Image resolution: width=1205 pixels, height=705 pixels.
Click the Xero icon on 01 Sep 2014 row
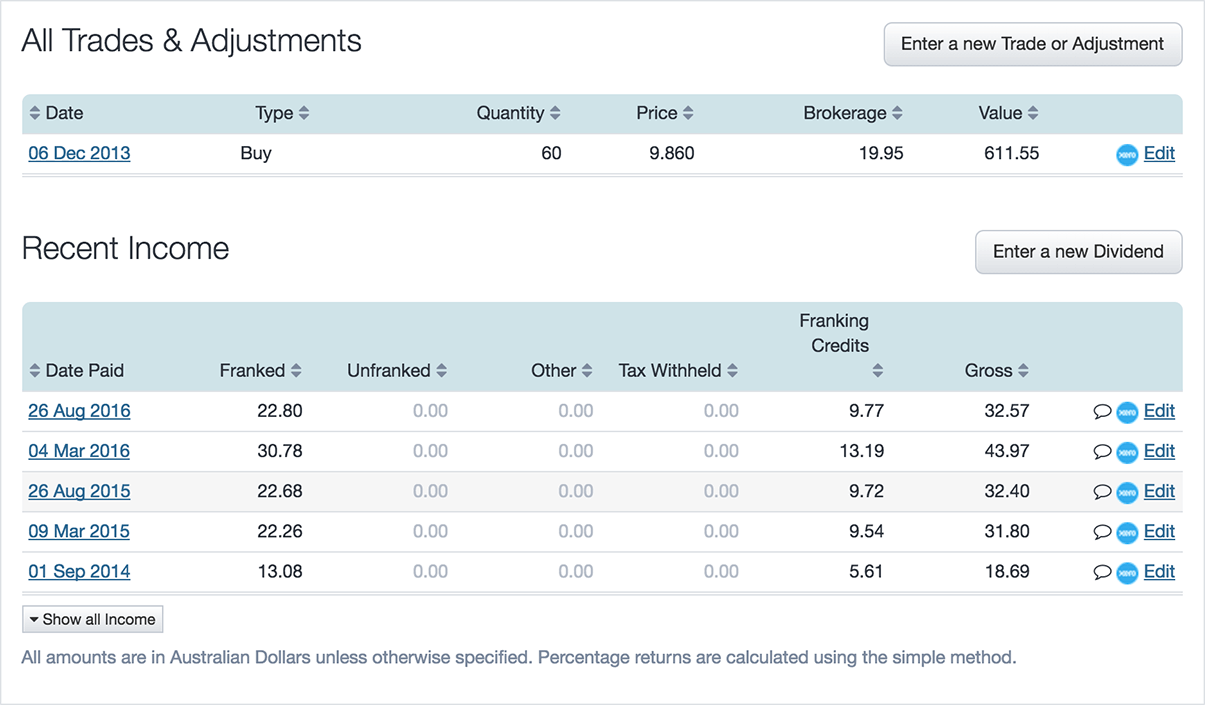[1127, 572]
